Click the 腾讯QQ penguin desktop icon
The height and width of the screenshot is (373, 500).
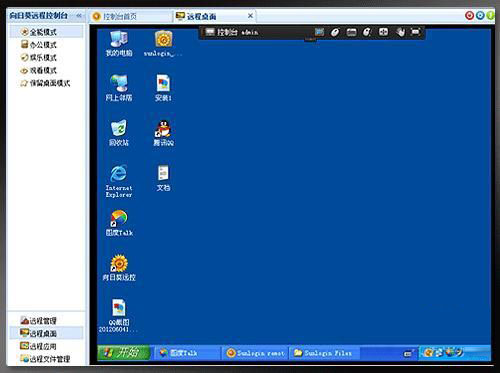[x=163, y=133]
